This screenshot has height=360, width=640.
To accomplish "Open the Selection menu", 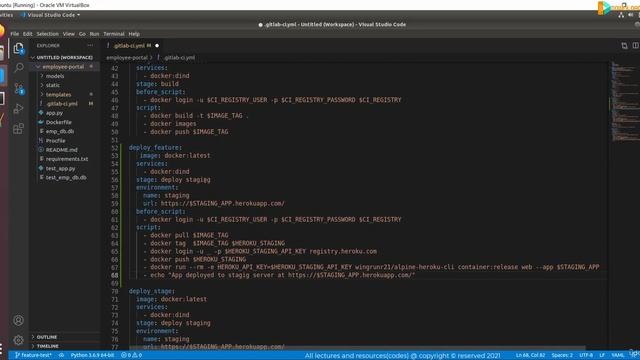I will [x=47, y=34].
